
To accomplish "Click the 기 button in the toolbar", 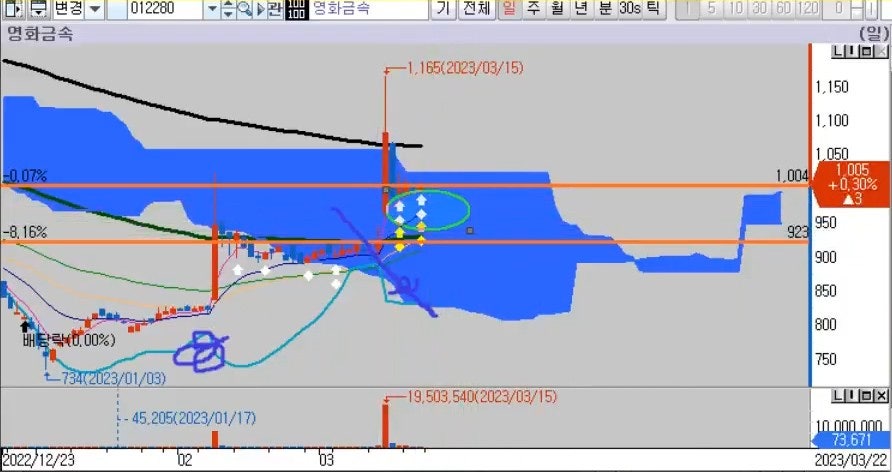I will point(443,9).
